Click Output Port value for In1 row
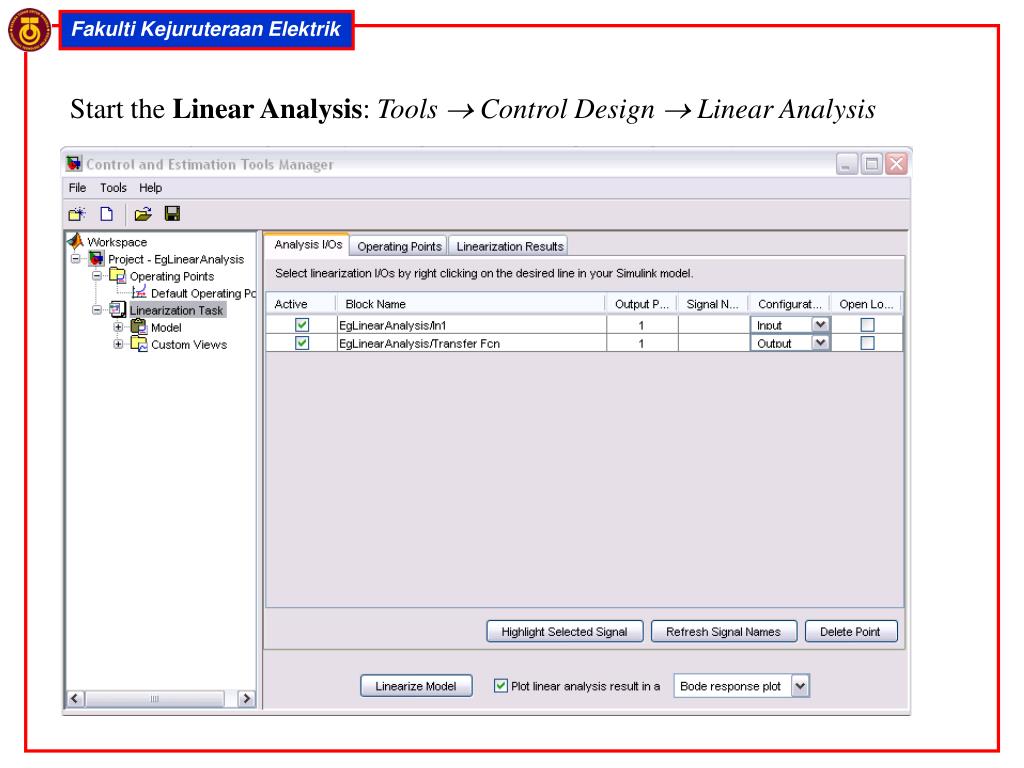The width and height of the screenshot is (1024, 768). tap(642, 325)
